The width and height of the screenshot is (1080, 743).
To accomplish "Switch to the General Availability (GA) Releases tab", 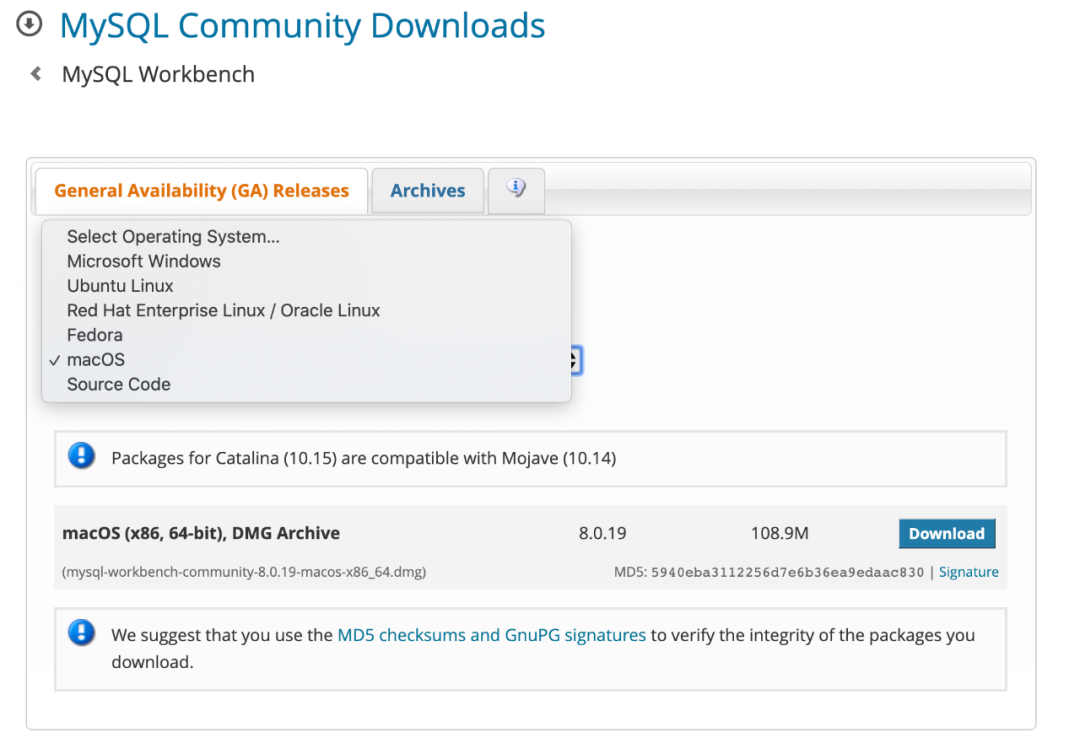I will pos(201,191).
